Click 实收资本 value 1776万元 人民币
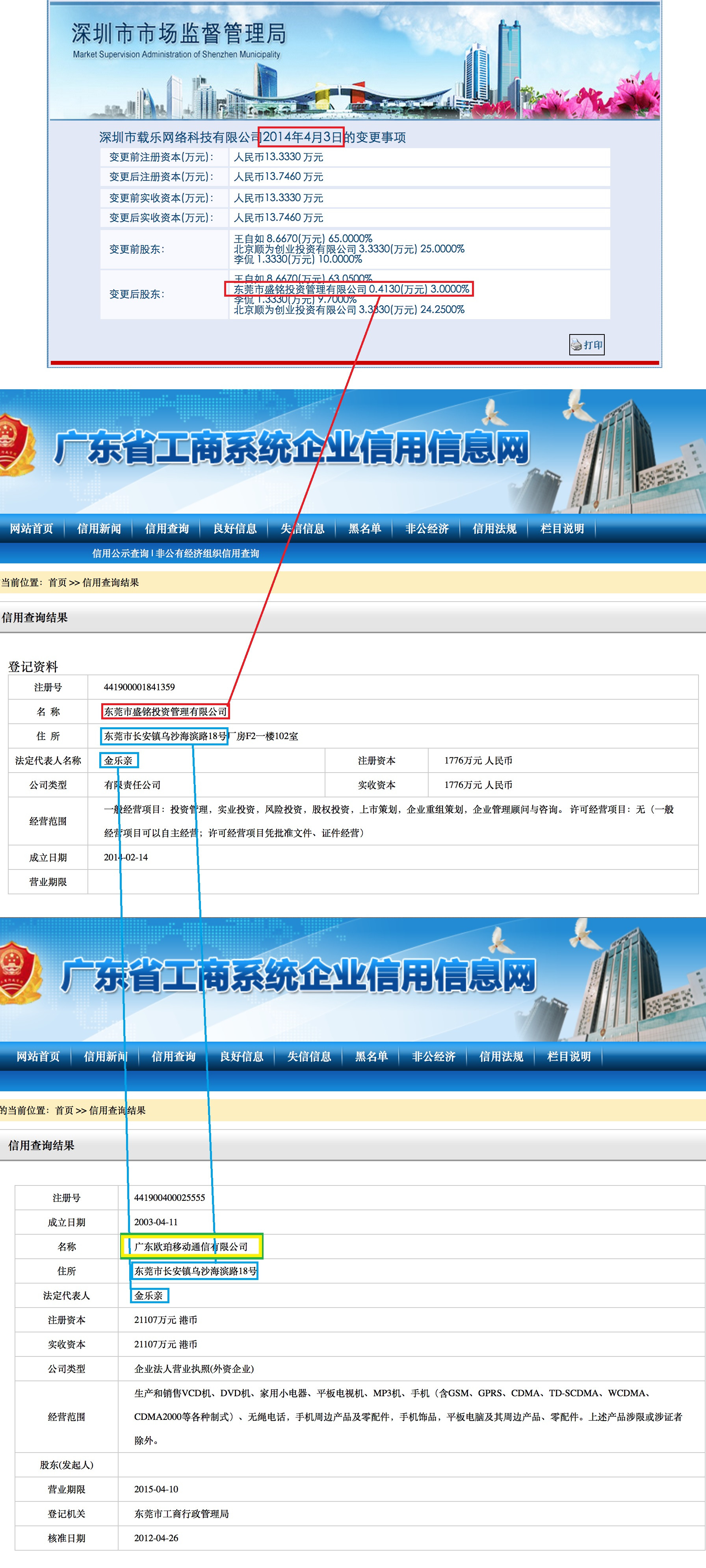706x1568 pixels. pyautogui.click(x=478, y=785)
